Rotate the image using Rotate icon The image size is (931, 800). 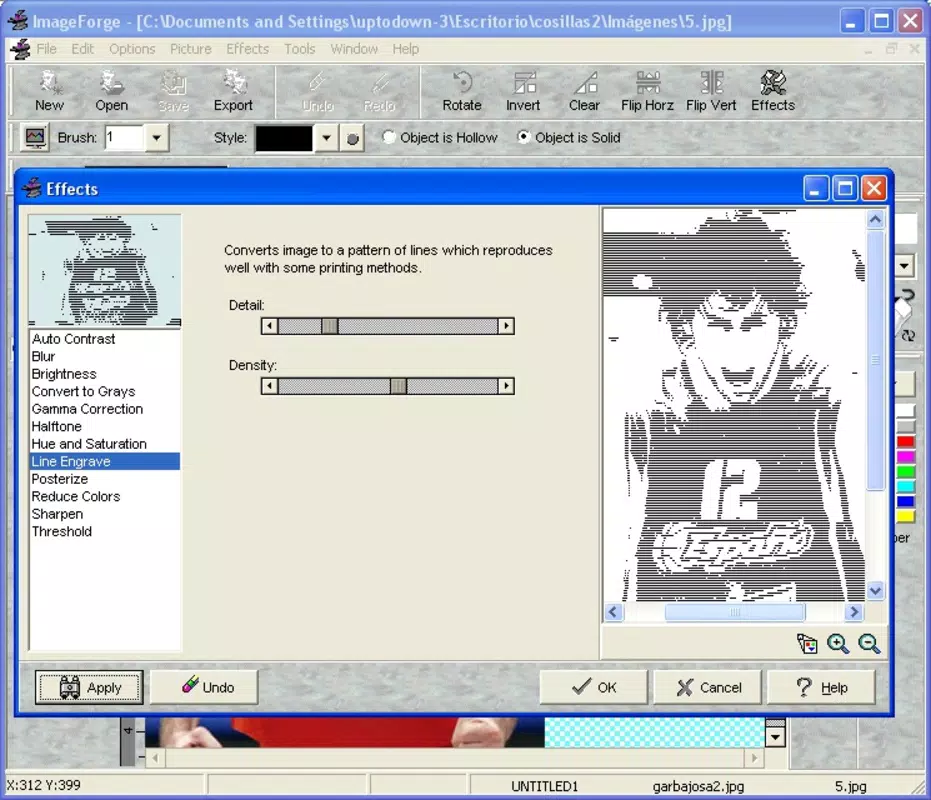coord(462,91)
